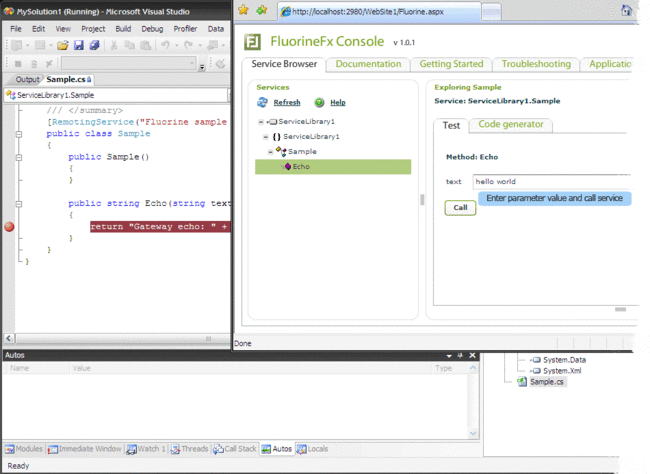The height and width of the screenshot is (474, 650).
Task: Collapse the ServiceLibrary1 namespace tree node
Action: (x=266, y=137)
